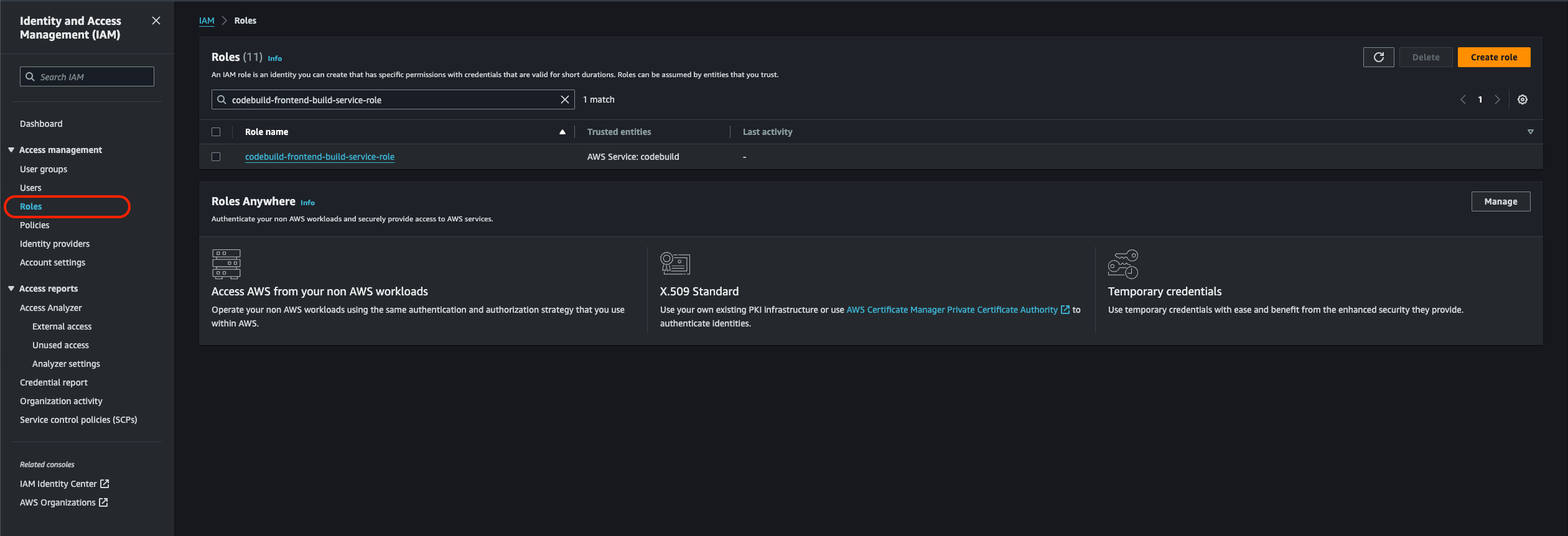Open External access under Access Analyzer
The height and width of the screenshot is (536, 1568).
tap(62, 326)
